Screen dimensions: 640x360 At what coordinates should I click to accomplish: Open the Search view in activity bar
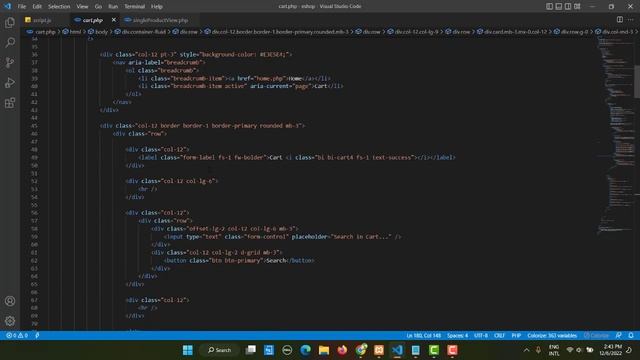coord(10,42)
